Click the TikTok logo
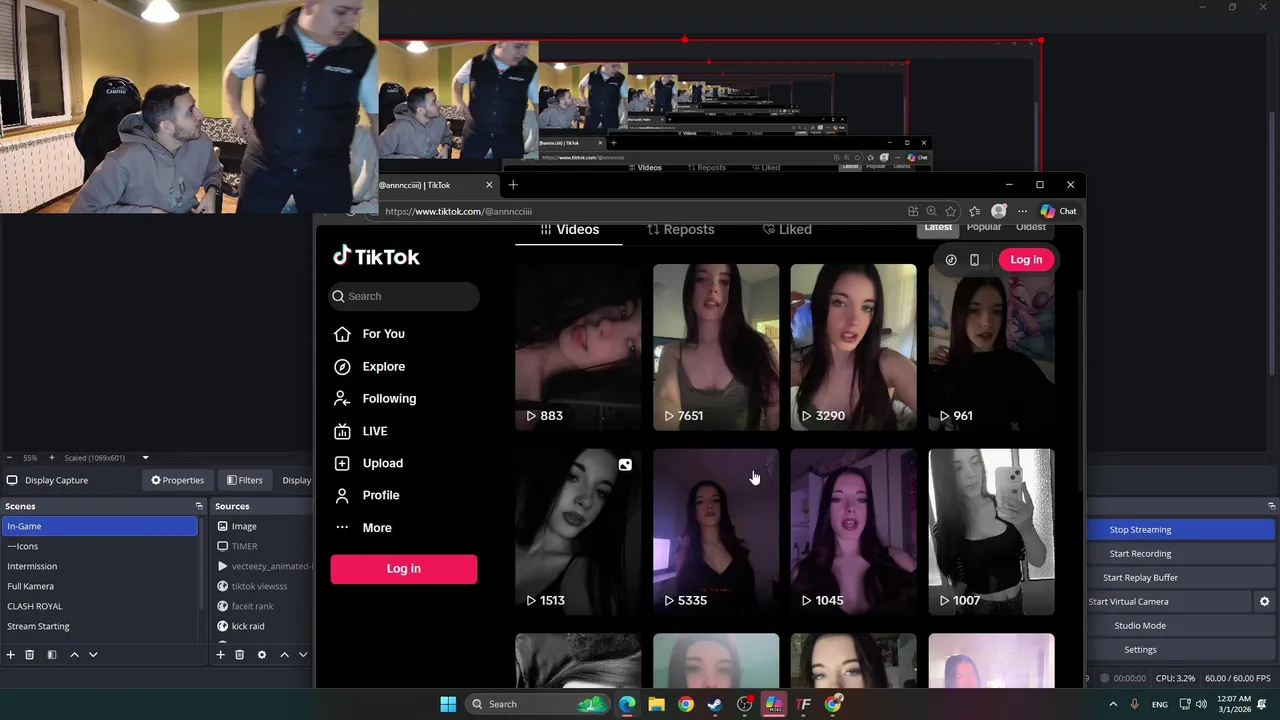This screenshot has width=1280, height=720. [x=376, y=257]
